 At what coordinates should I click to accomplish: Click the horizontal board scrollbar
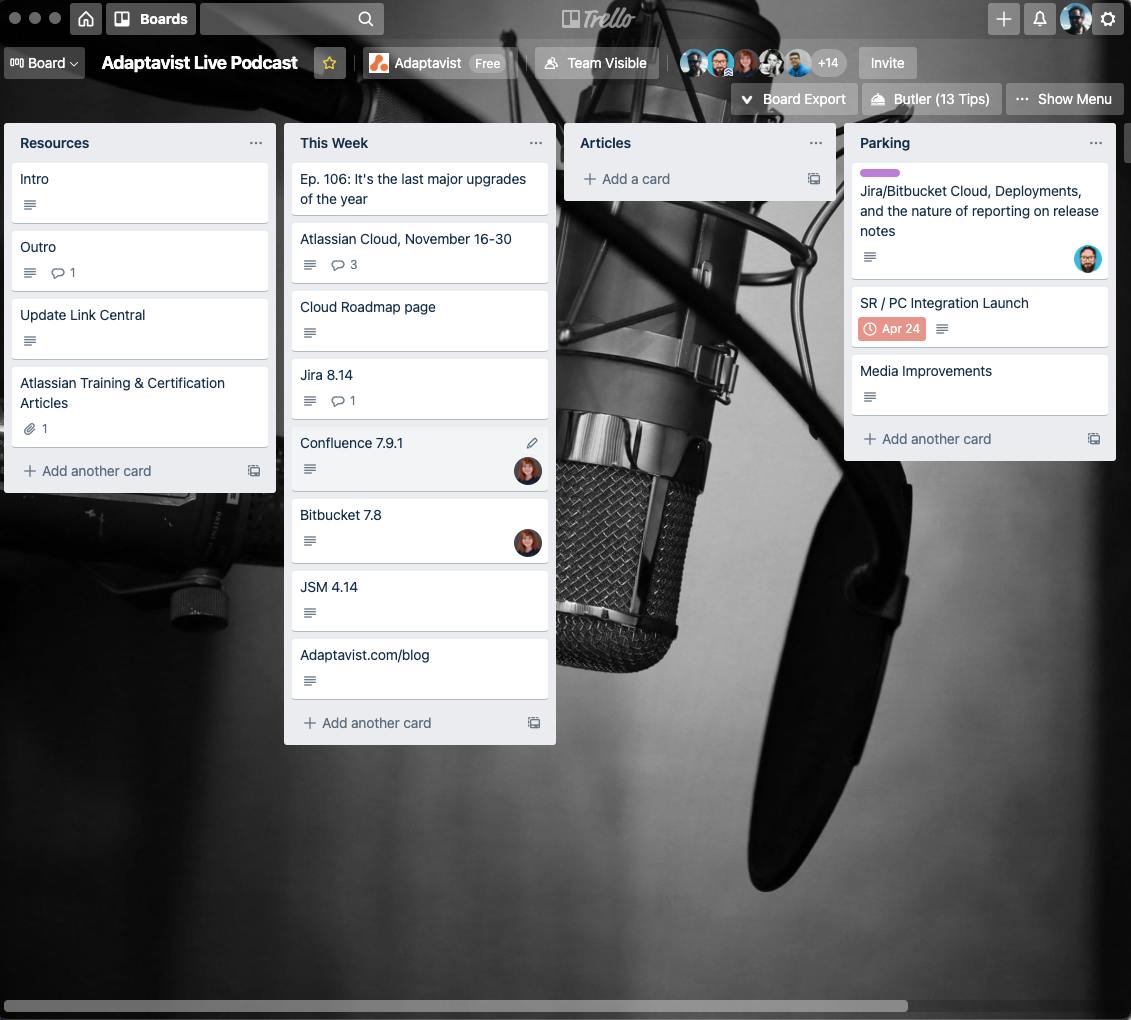456,1006
